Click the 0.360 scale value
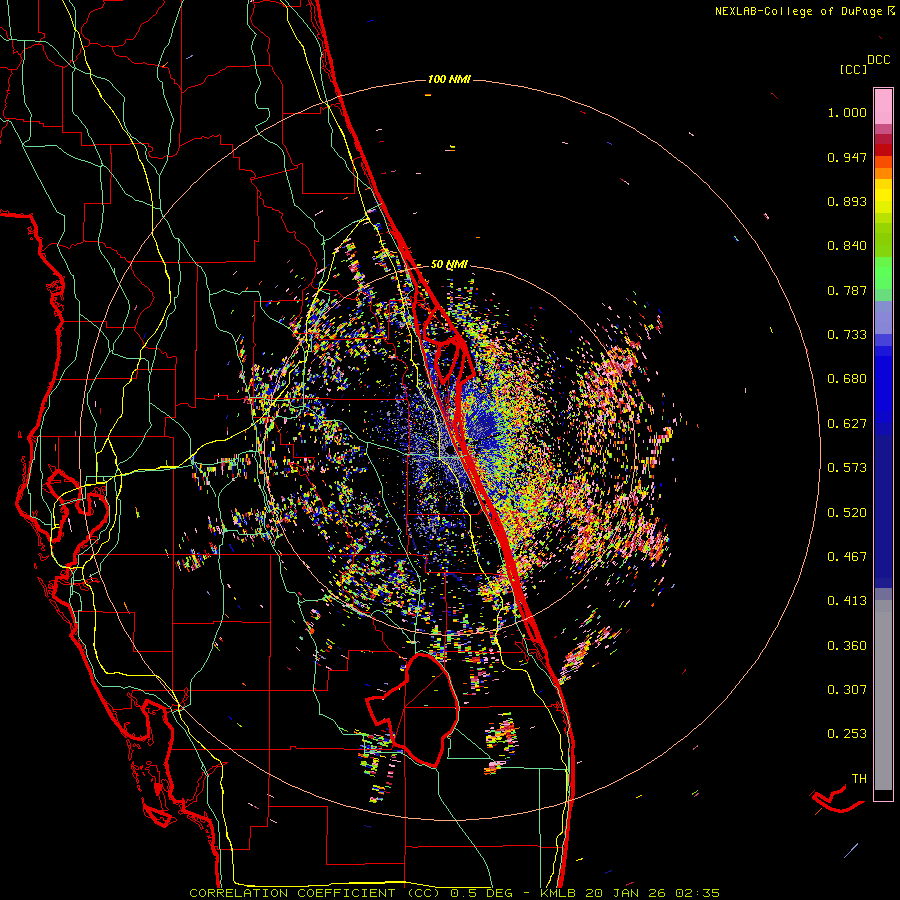Screen dimensions: 900x900 [x=847, y=646]
